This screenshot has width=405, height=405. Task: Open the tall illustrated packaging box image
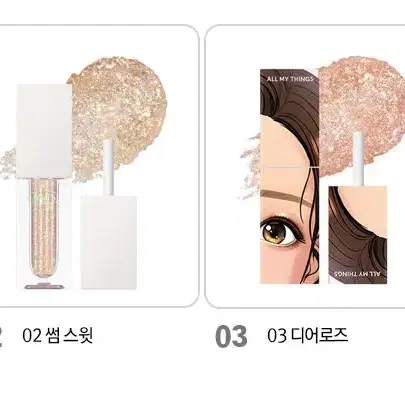pyautogui.click(x=289, y=176)
